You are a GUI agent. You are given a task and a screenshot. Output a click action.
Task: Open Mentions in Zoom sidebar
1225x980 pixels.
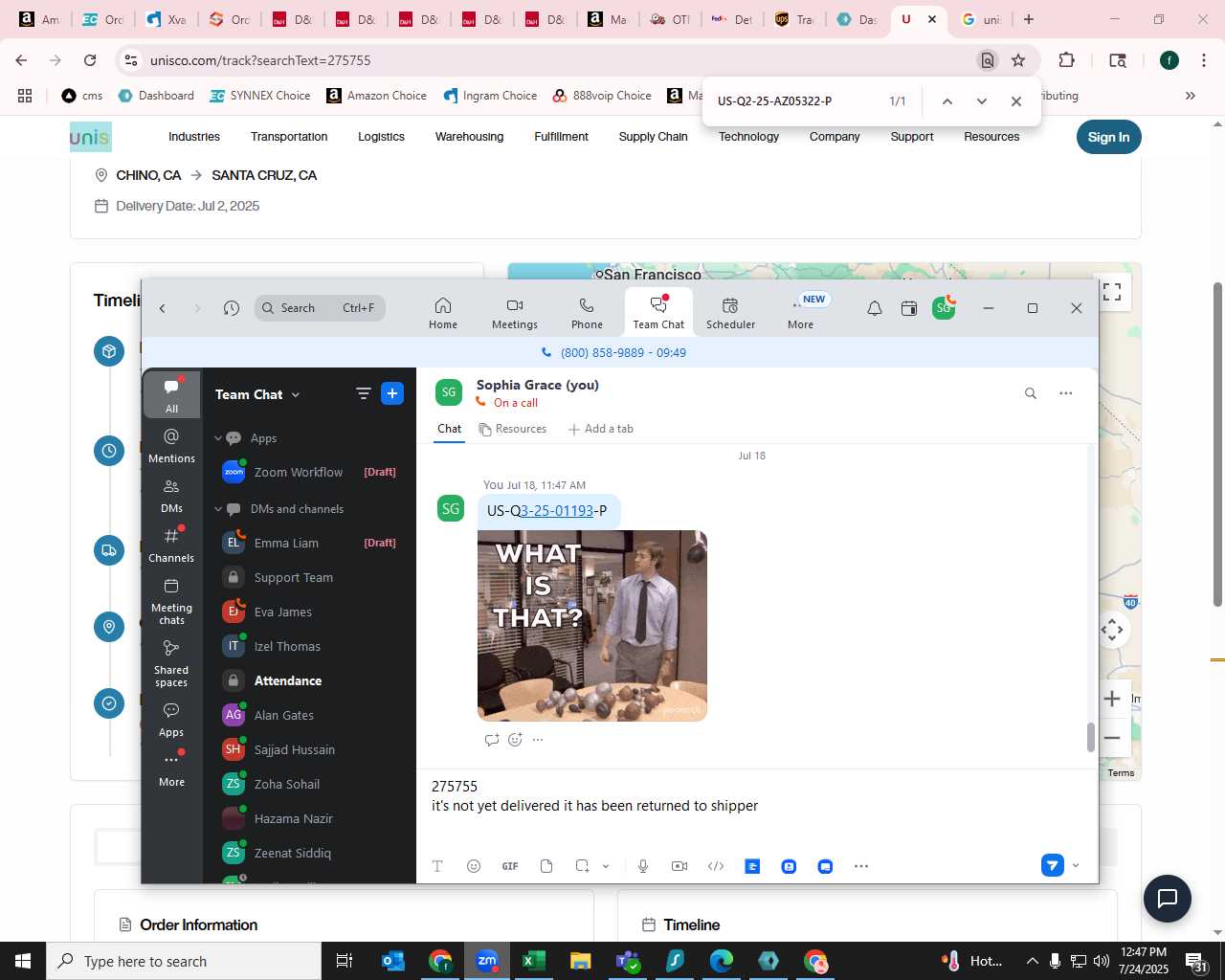tap(172, 445)
